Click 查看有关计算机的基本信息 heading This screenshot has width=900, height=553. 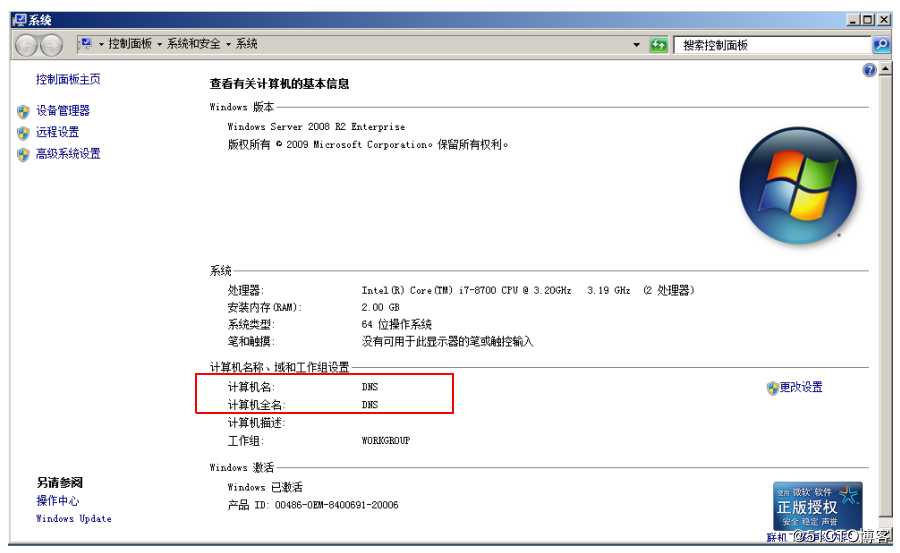click(x=279, y=84)
